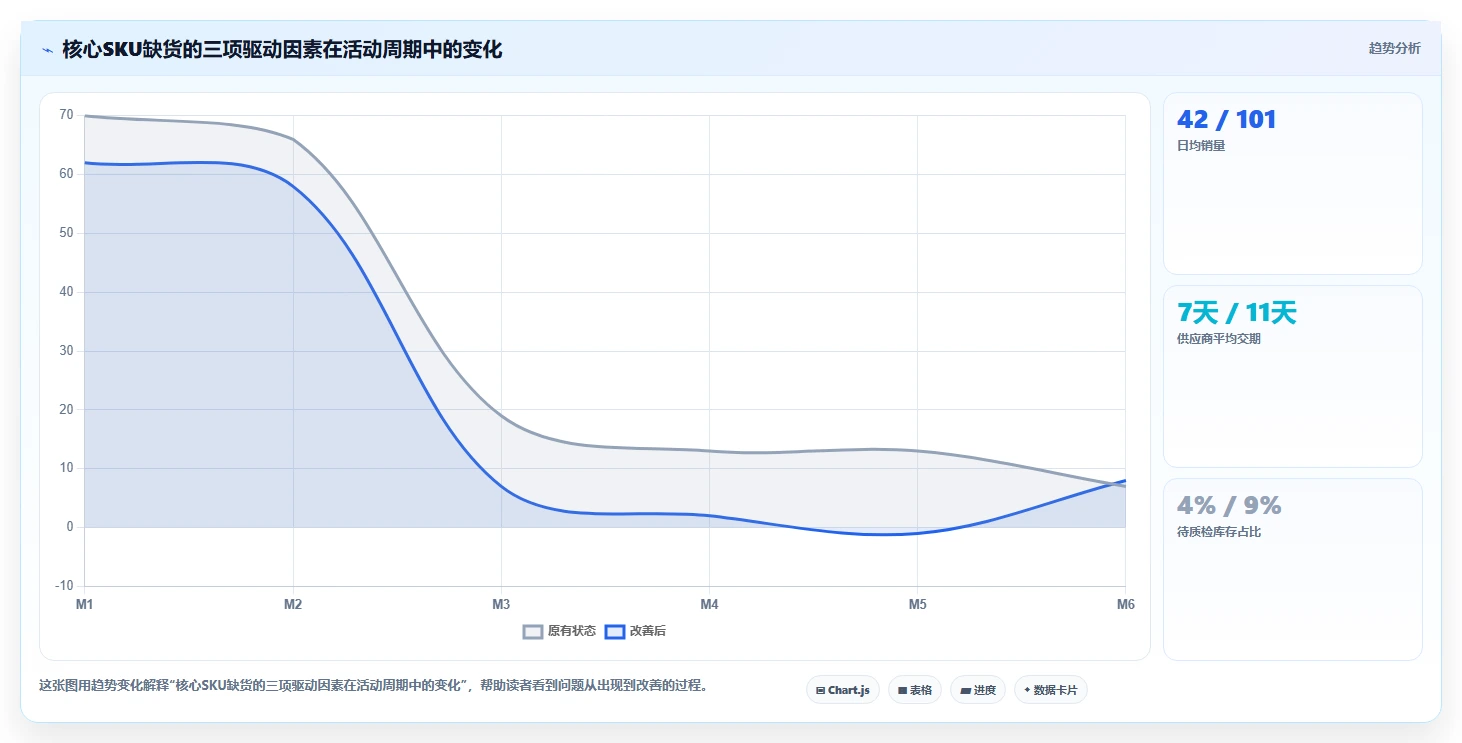The width and height of the screenshot is (1462, 743).
Task: Click the 4% / 9% inventory value
Action: 1229,506
